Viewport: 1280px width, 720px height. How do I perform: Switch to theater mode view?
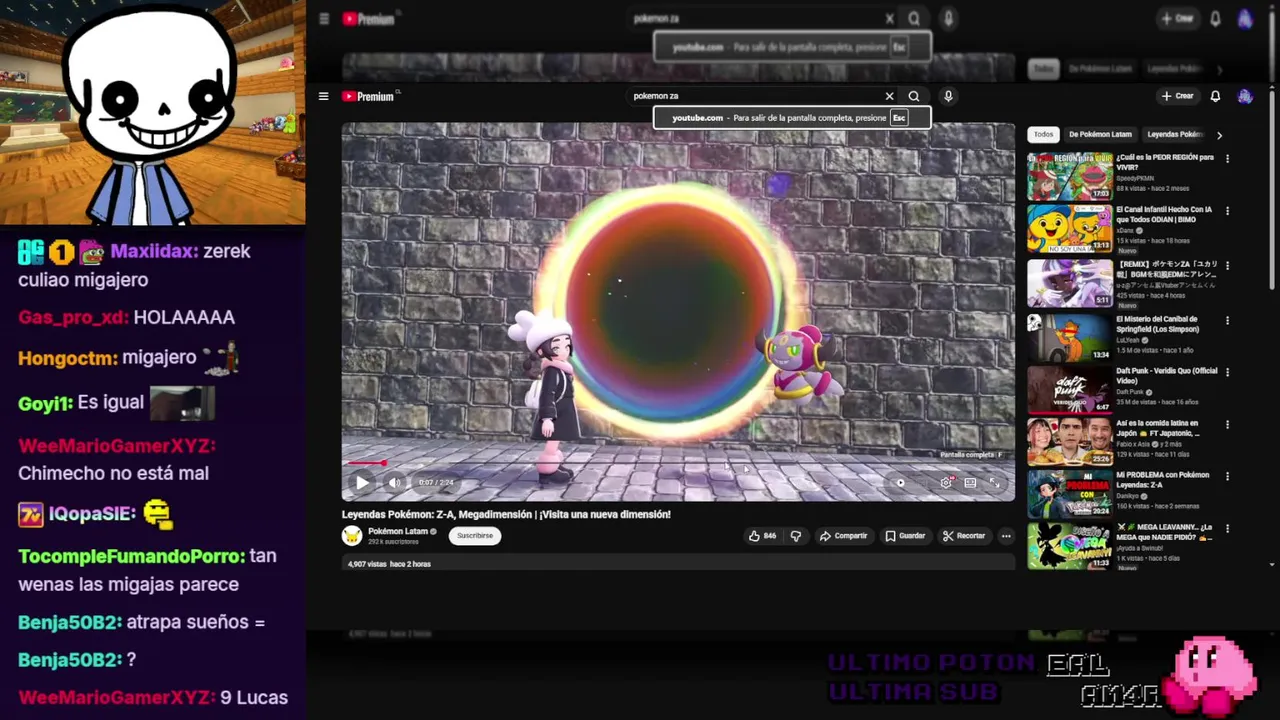point(970,483)
